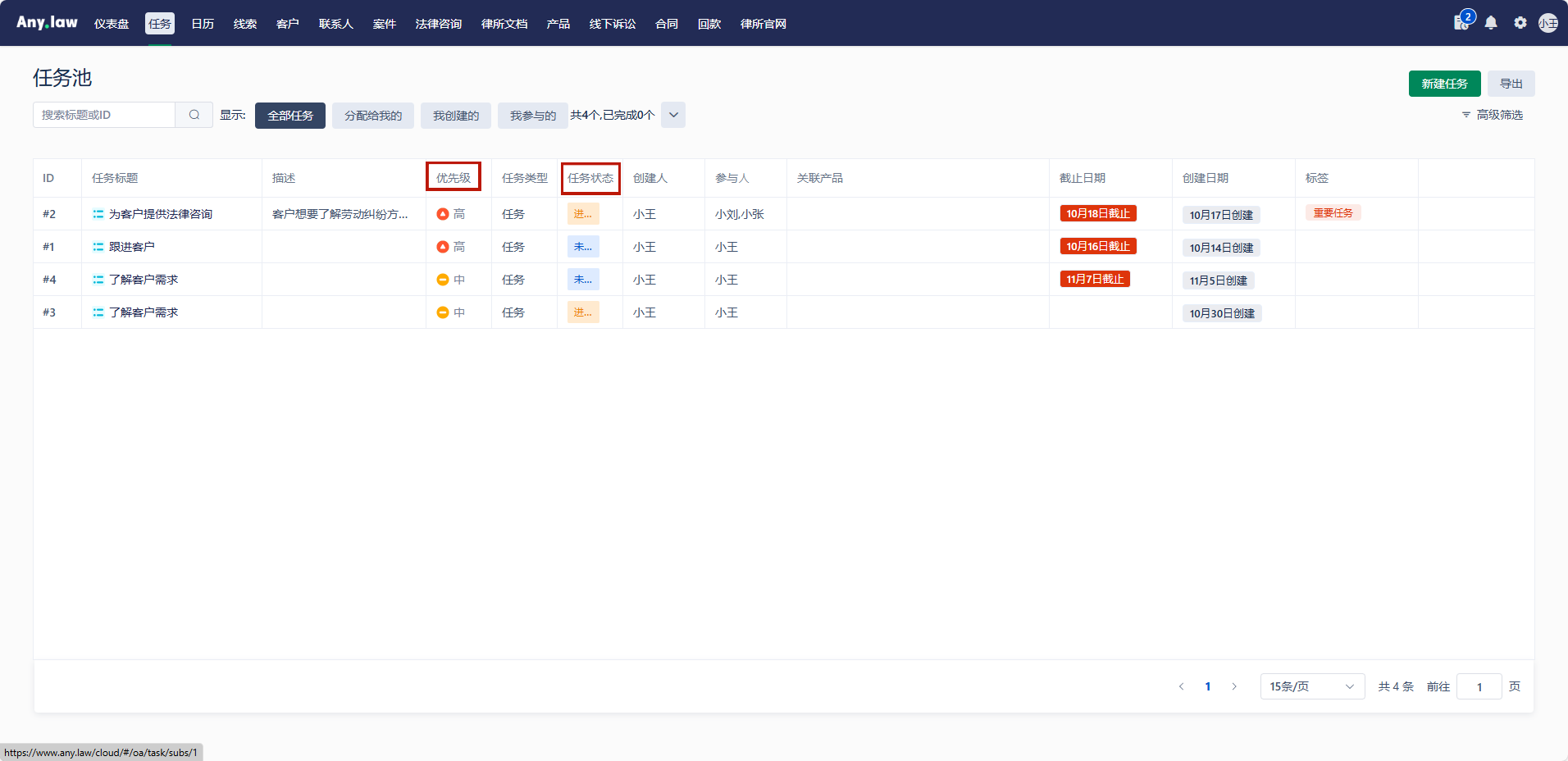Click the 新建任务 button
Screen dimensions: 1568x761
[1444, 84]
